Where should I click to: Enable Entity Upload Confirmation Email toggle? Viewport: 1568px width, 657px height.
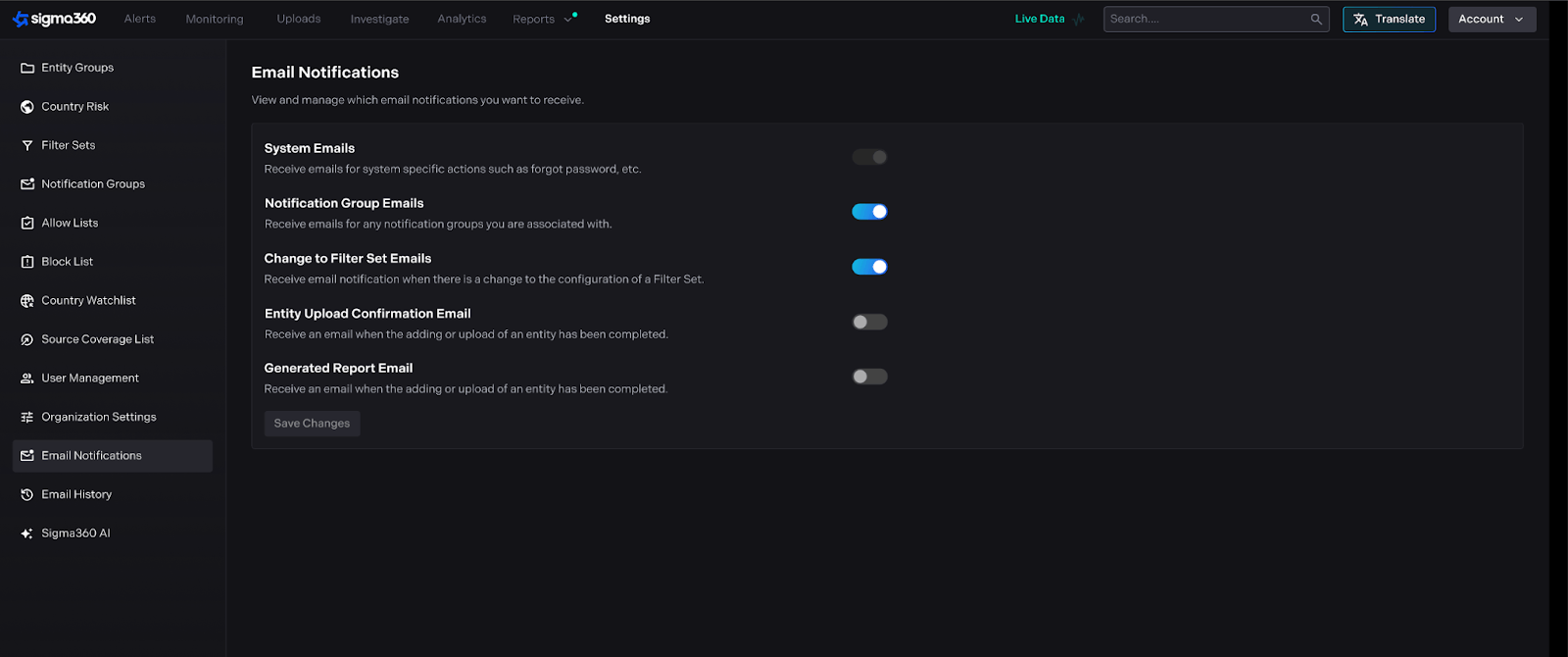(869, 323)
